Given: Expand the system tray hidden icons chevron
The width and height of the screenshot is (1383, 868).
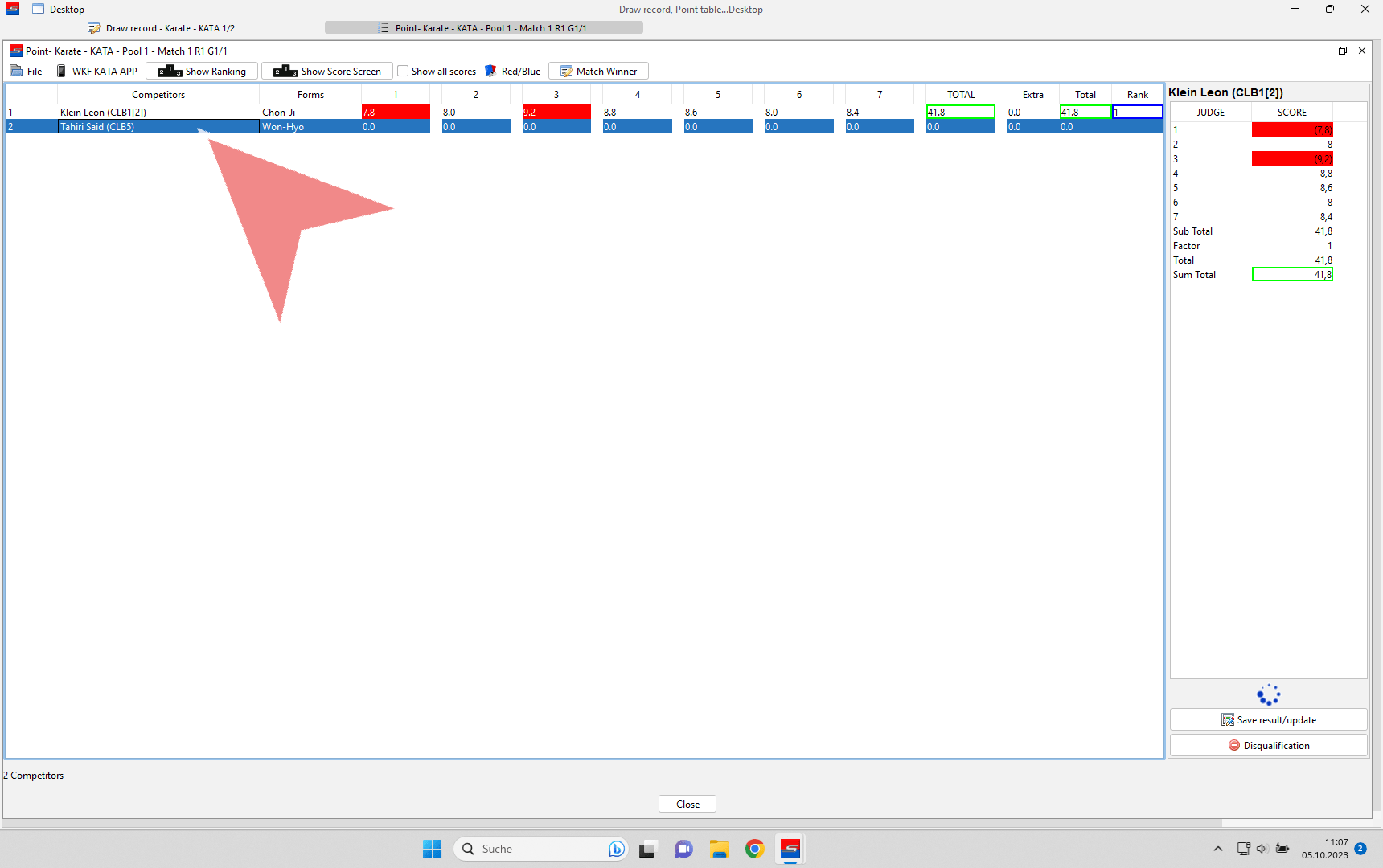Looking at the screenshot, I should [x=1218, y=849].
